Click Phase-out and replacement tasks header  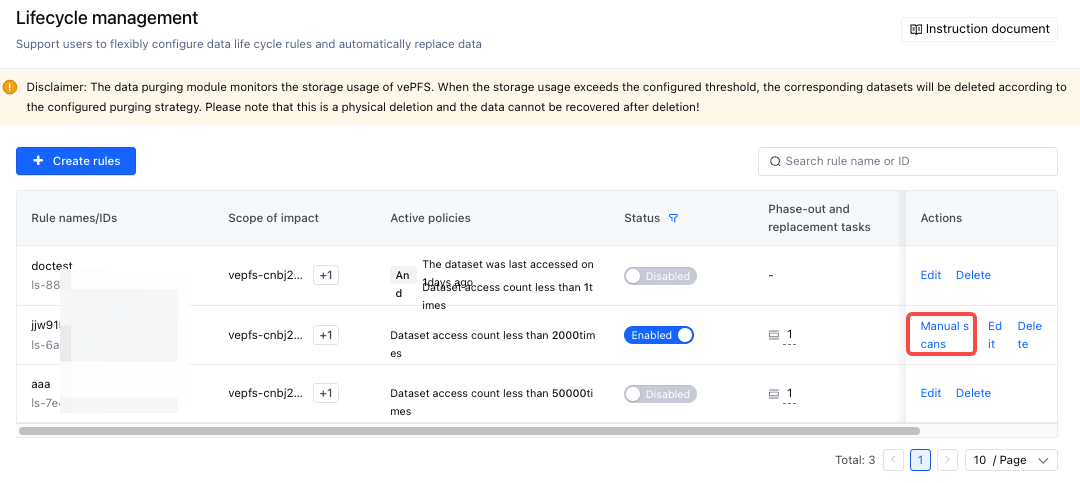click(820, 218)
